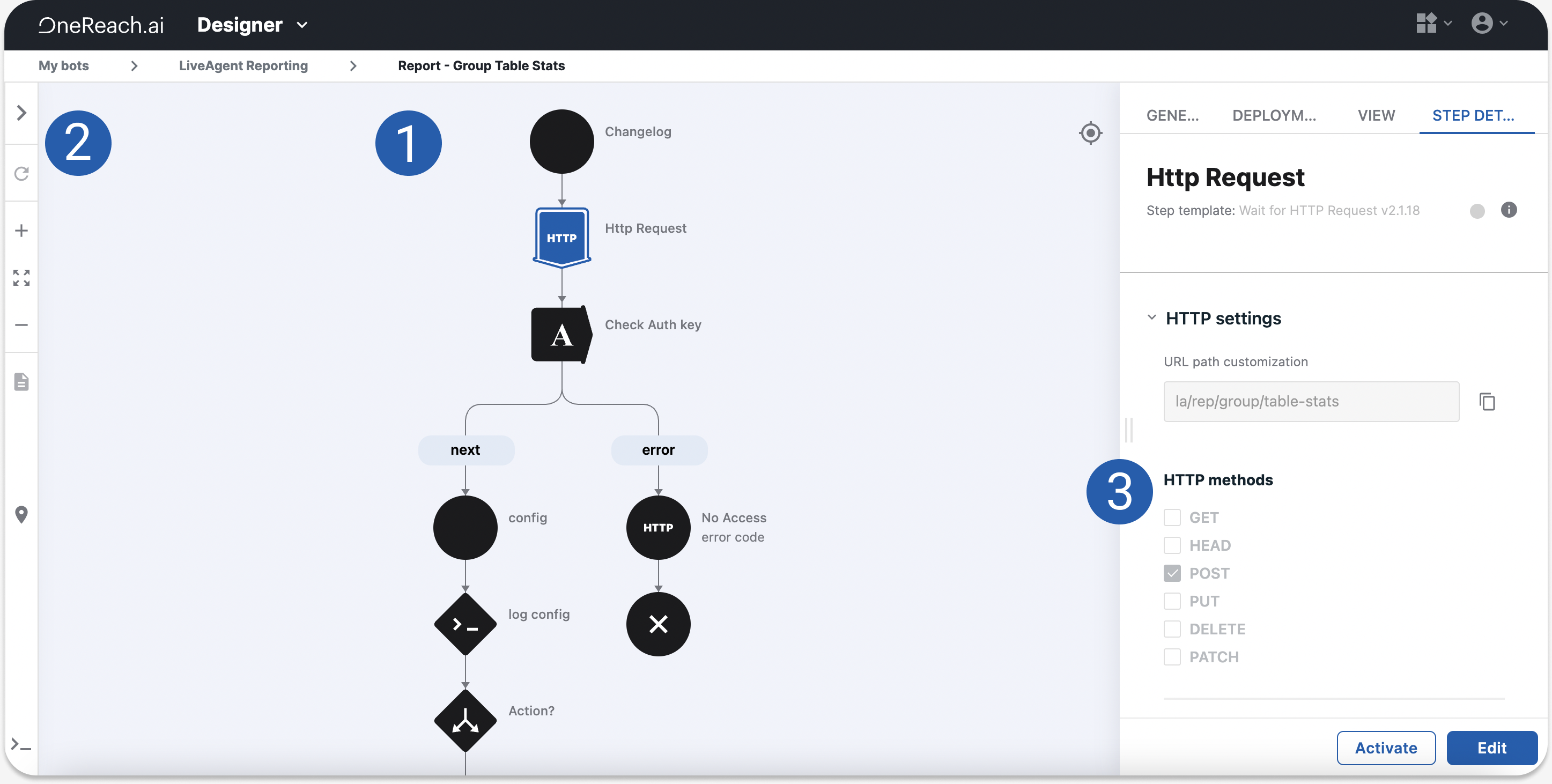Screen dimensions: 1552x784
Task: Click the recenter canvas target icon
Action: [x=1090, y=132]
